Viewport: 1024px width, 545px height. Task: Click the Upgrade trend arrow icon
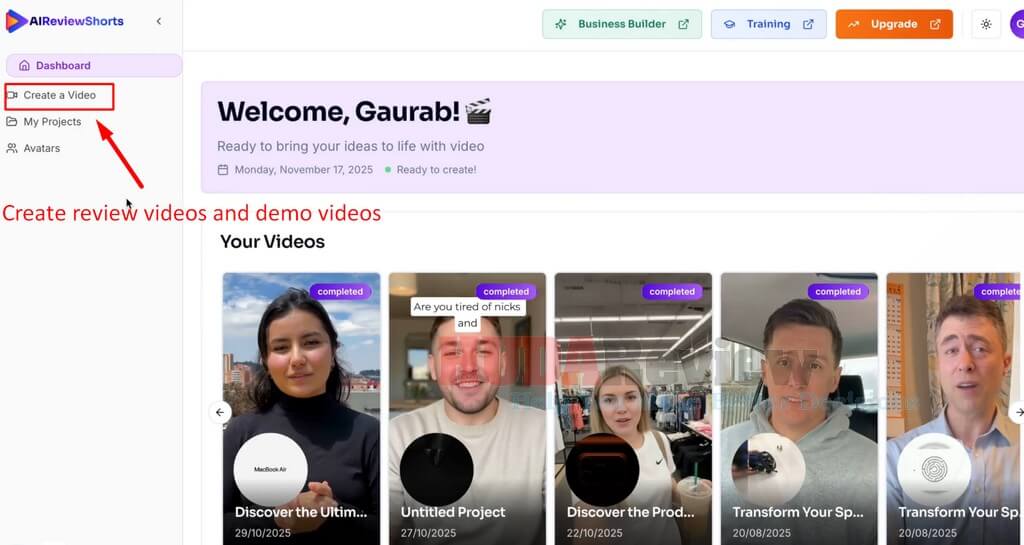(x=854, y=24)
